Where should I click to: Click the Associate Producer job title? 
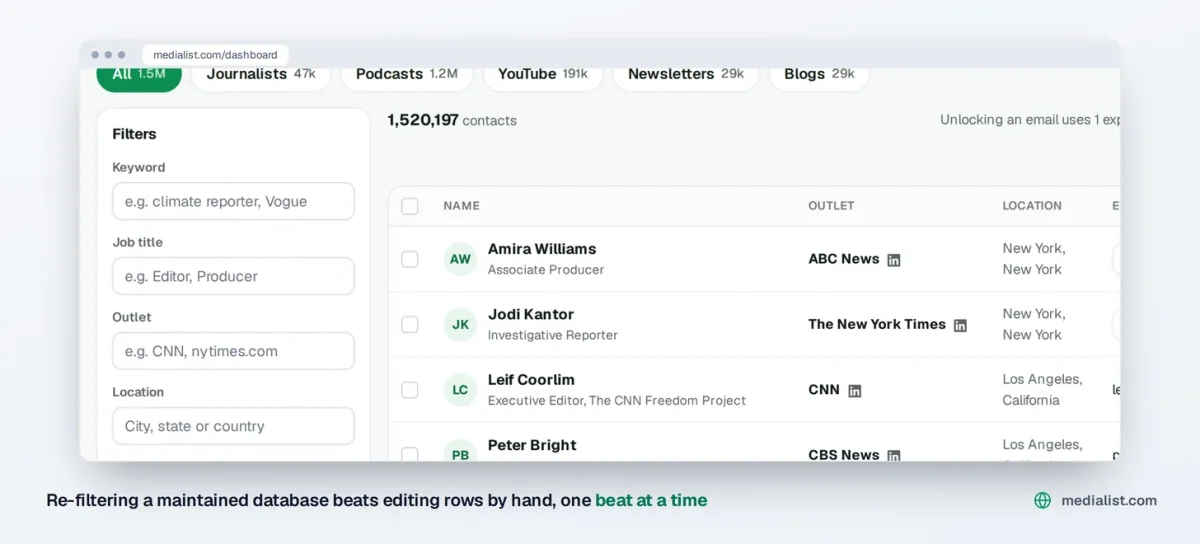(x=546, y=270)
